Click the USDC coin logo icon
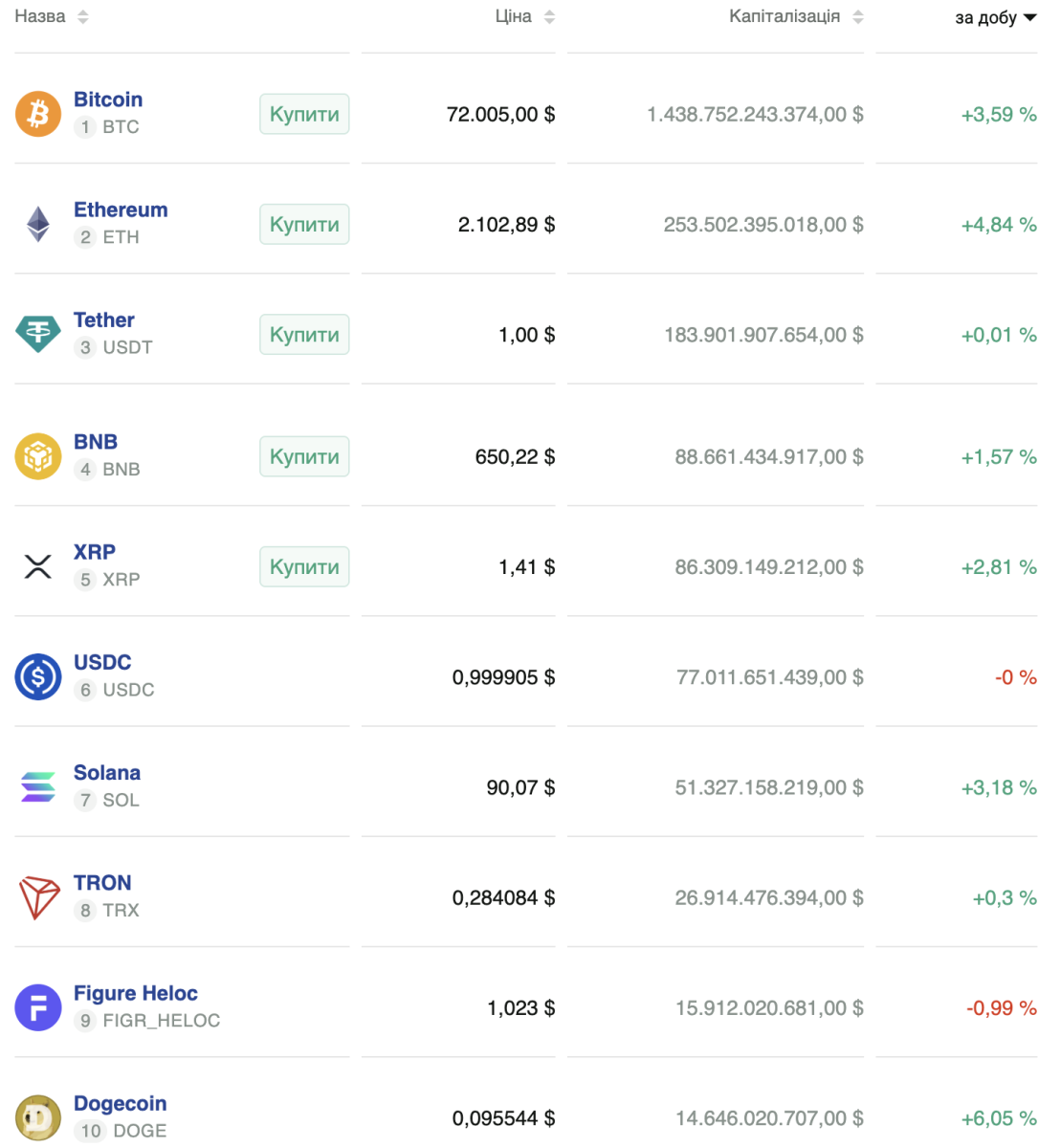This screenshot has width=1061, height=1148. coord(38,676)
